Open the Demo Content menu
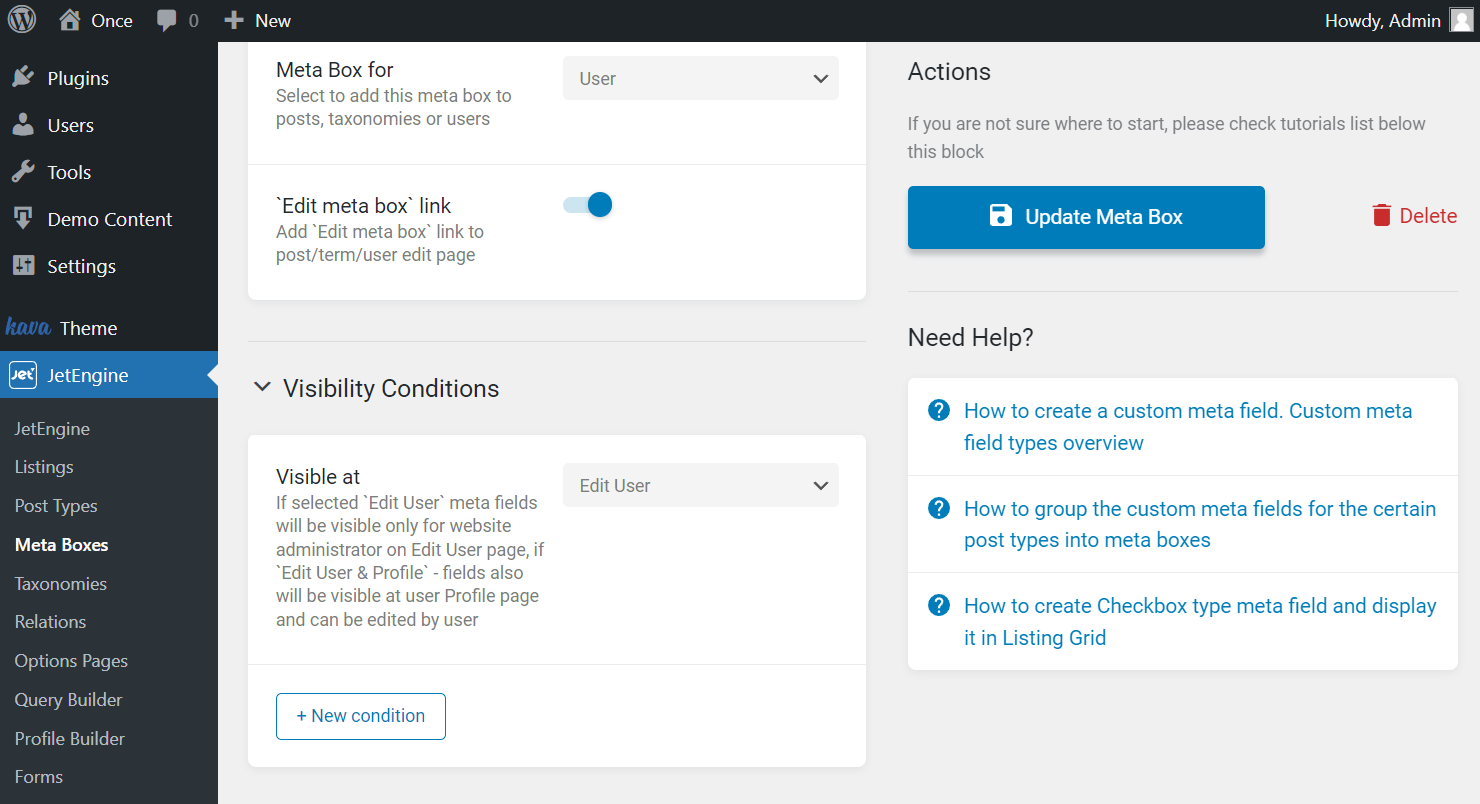The width and height of the screenshot is (1480, 804). click(109, 219)
